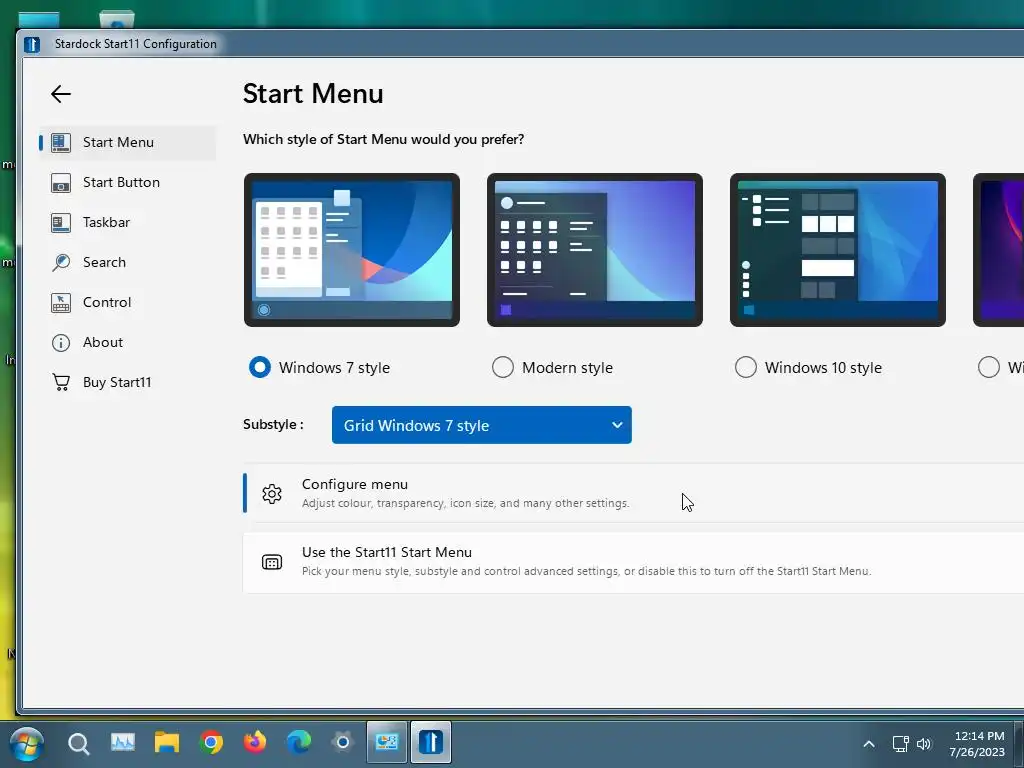Viewport: 1024px width, 768px height.
Task: Click the Start Menu sidebar icon
Action: (x=61, y=142)
